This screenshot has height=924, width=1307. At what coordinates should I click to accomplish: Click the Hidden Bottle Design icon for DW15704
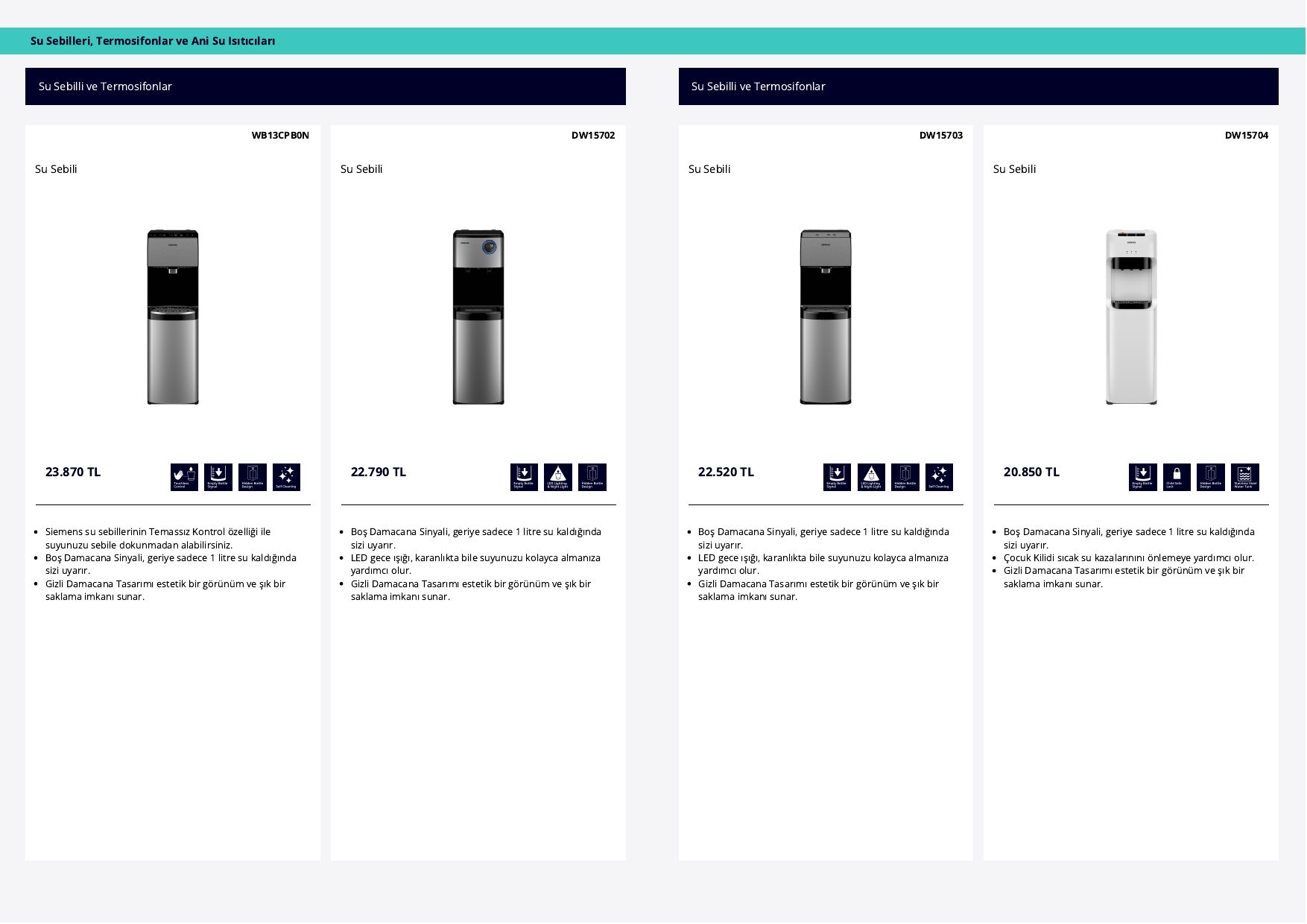pos(1211,478)
